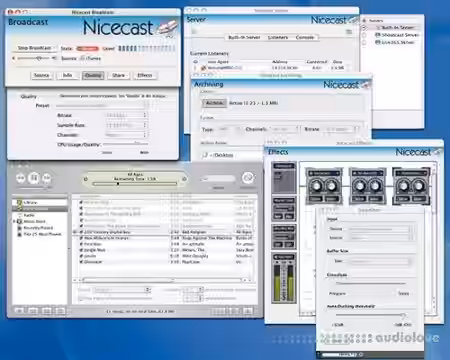Open the Type dropdown in Archiving window

click(229, 129)
